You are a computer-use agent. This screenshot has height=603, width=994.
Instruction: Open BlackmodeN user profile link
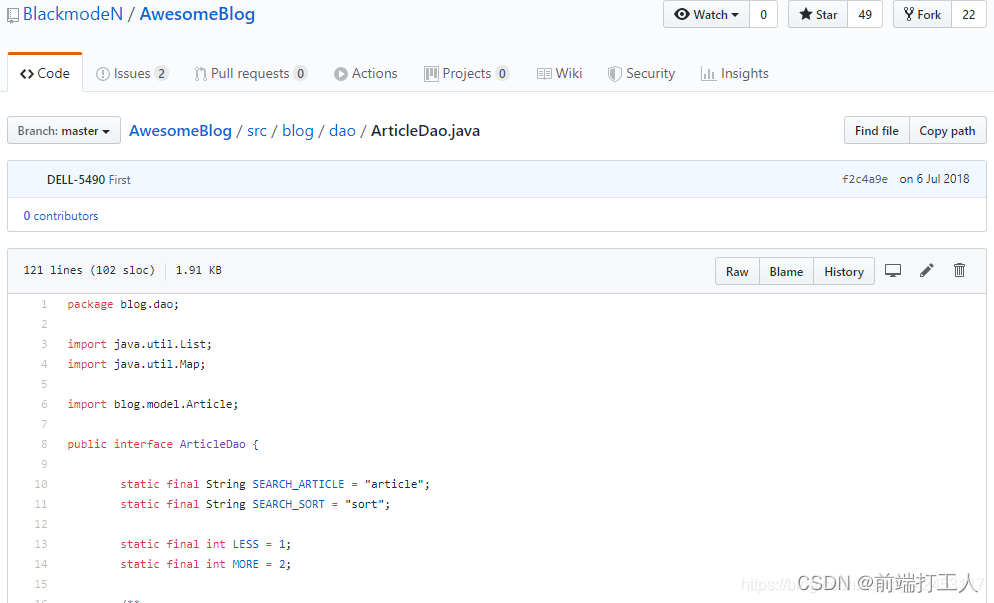tap(73, 14)
